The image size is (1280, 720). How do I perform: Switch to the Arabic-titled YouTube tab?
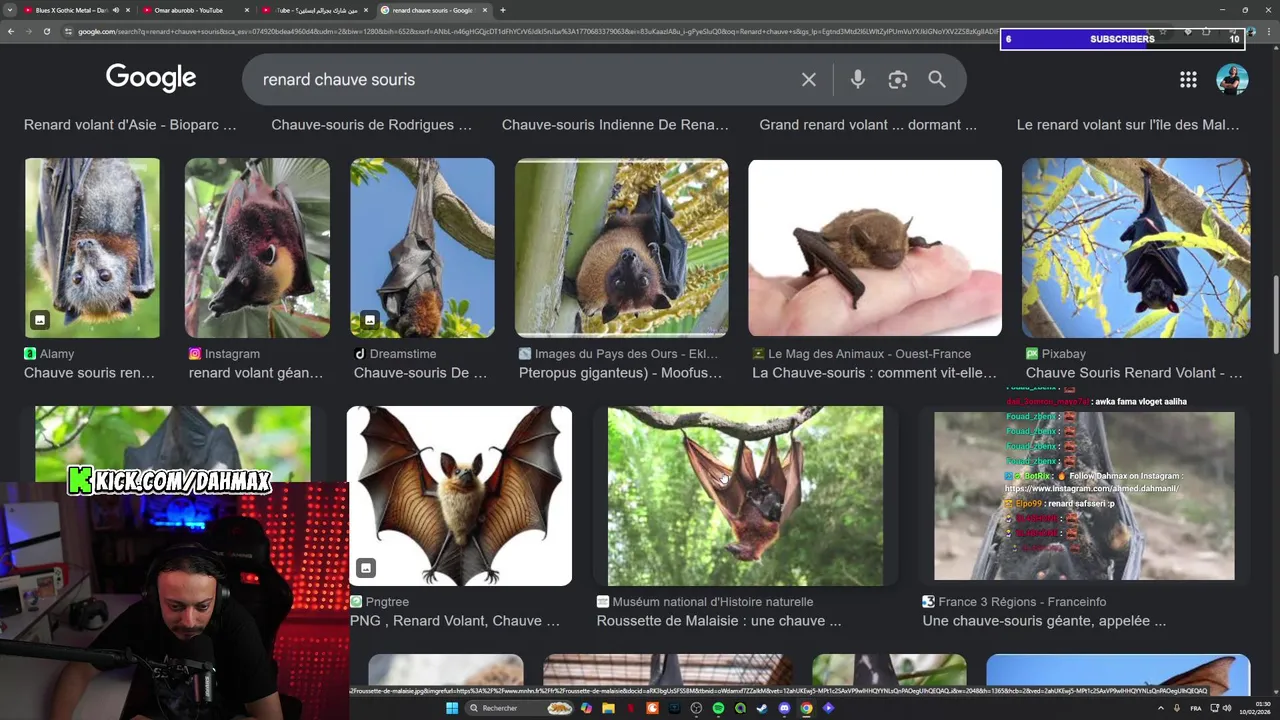(315, 10)
